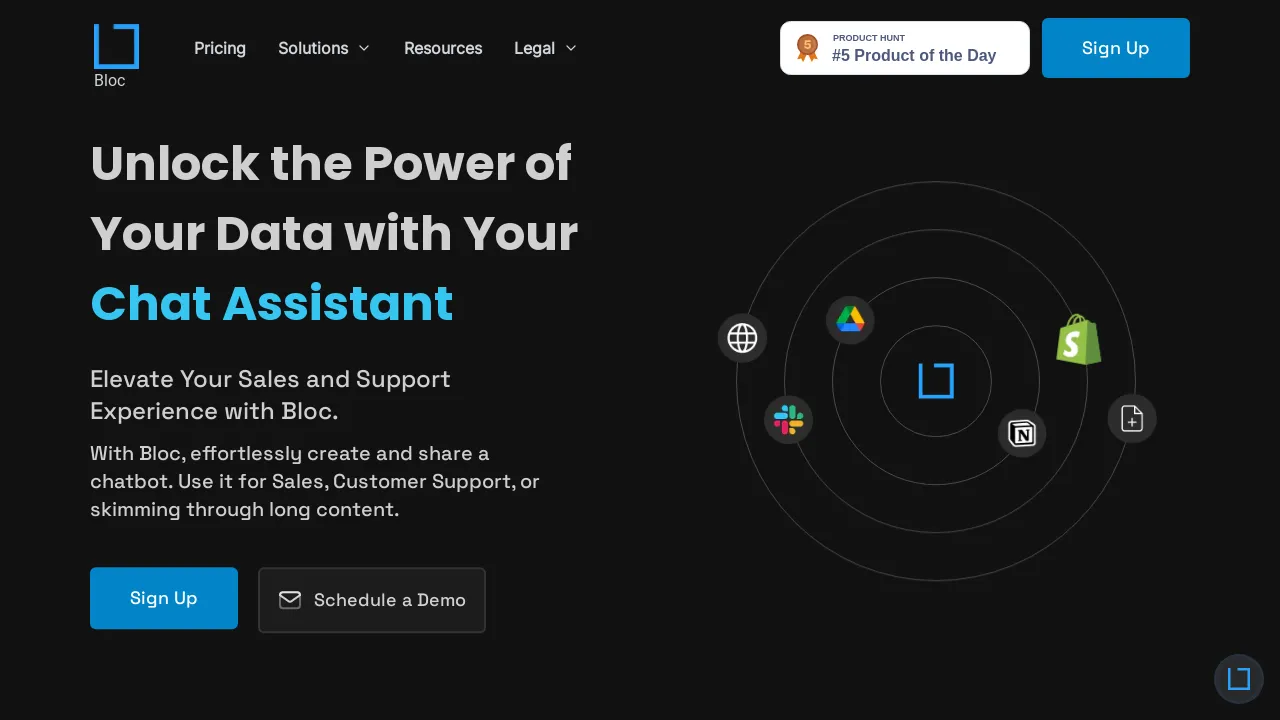1280x720 pixels.
Task: Click the Notion integration icon
Action: 1022,433
